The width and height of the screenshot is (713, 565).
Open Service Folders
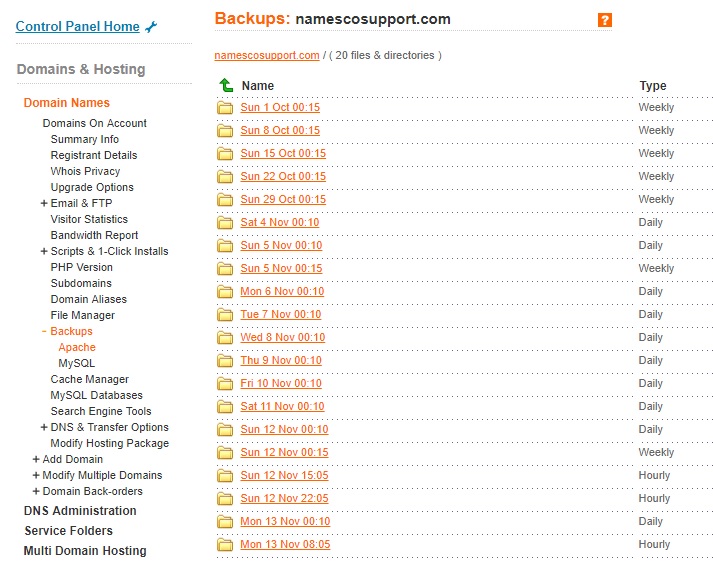[x=69, y=531]
